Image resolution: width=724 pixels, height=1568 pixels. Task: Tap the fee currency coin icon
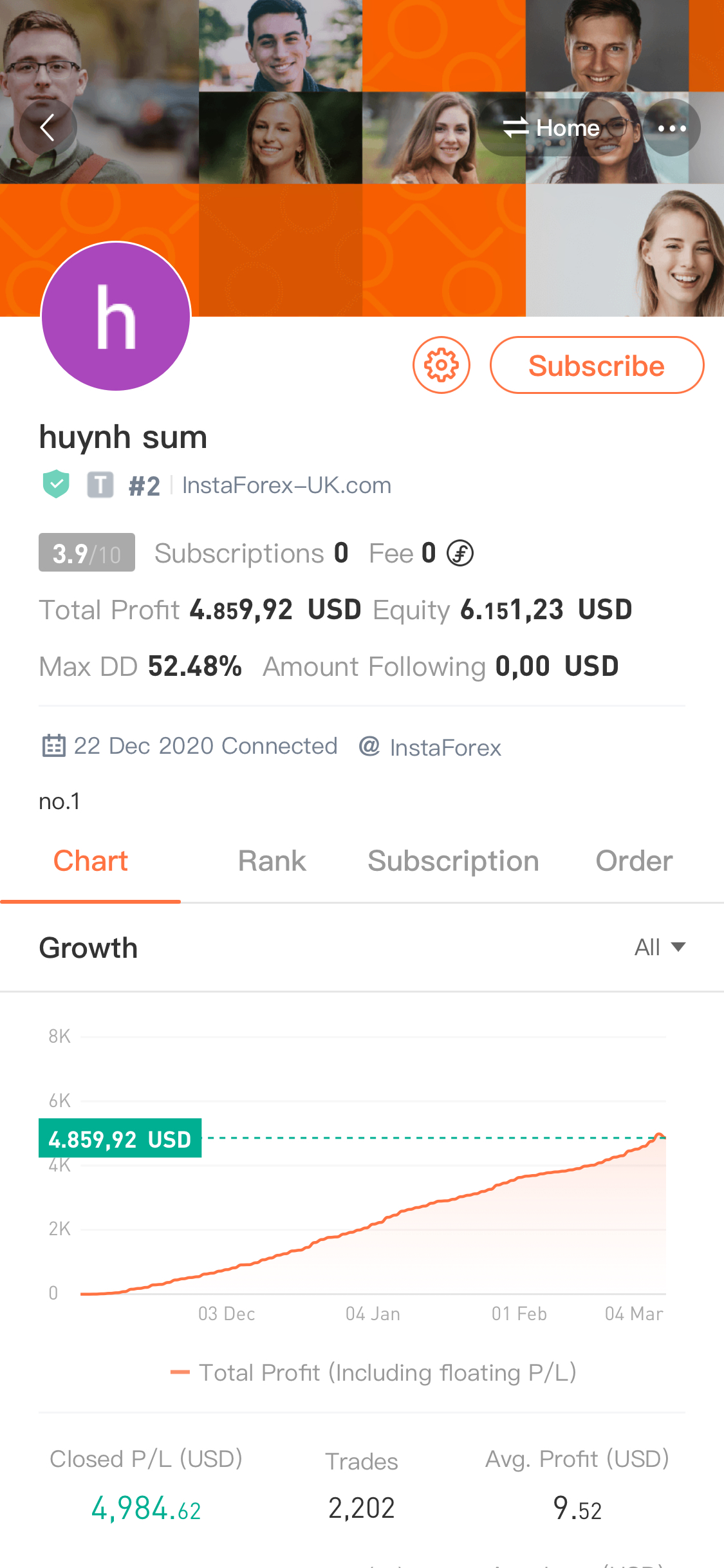click(x=460, y=553)
